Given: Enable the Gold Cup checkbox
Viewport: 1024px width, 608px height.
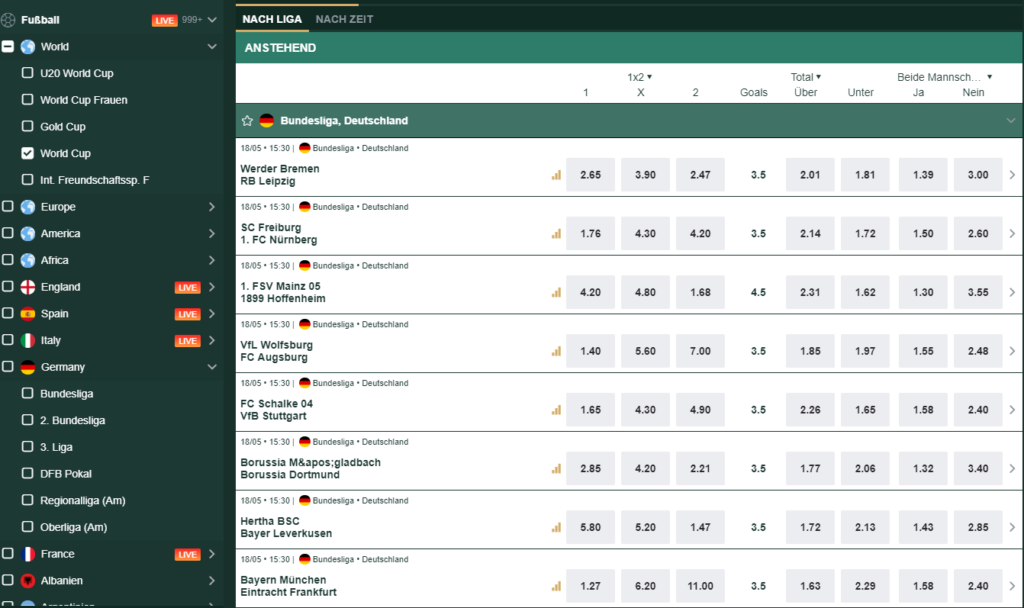Looking at the screenshot, I should coord(27,126).
